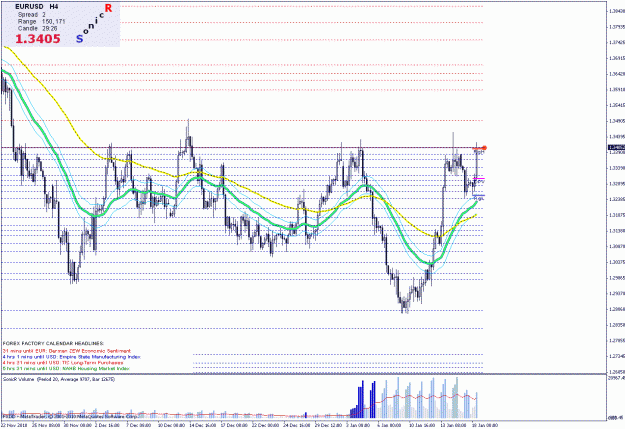
Task: Click the magenta daily pivot line marker
Action: 479,178
